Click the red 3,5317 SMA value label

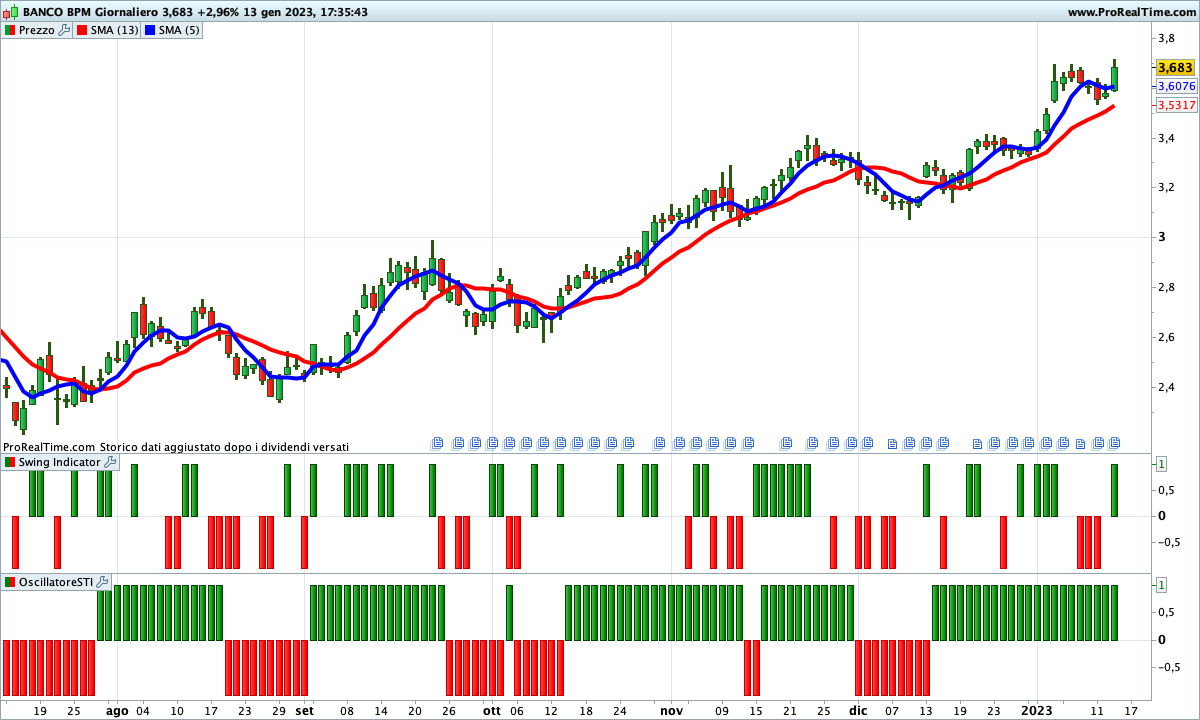[1176, 105]
